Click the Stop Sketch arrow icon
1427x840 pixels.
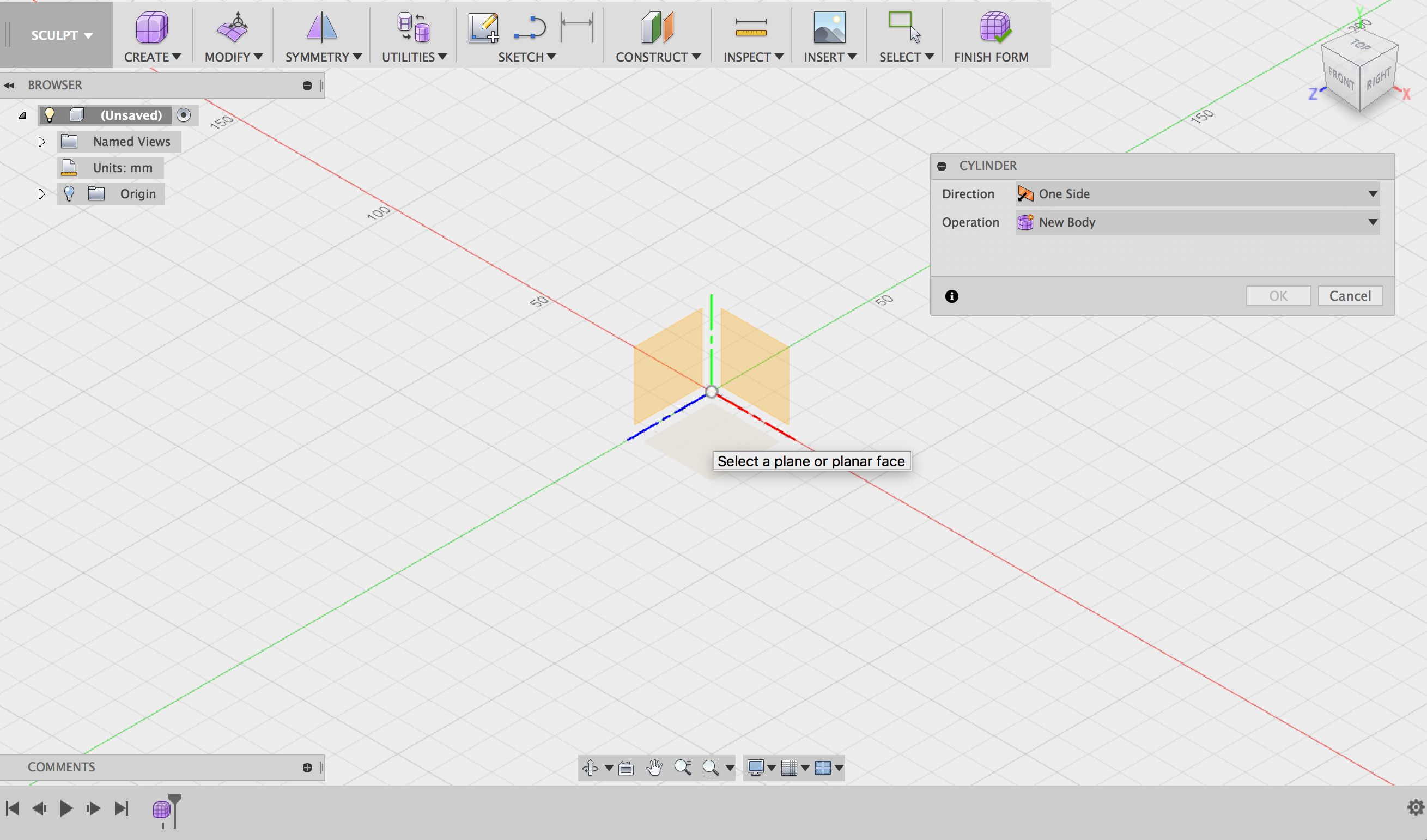pyautogui.click(x=530, y=28)
